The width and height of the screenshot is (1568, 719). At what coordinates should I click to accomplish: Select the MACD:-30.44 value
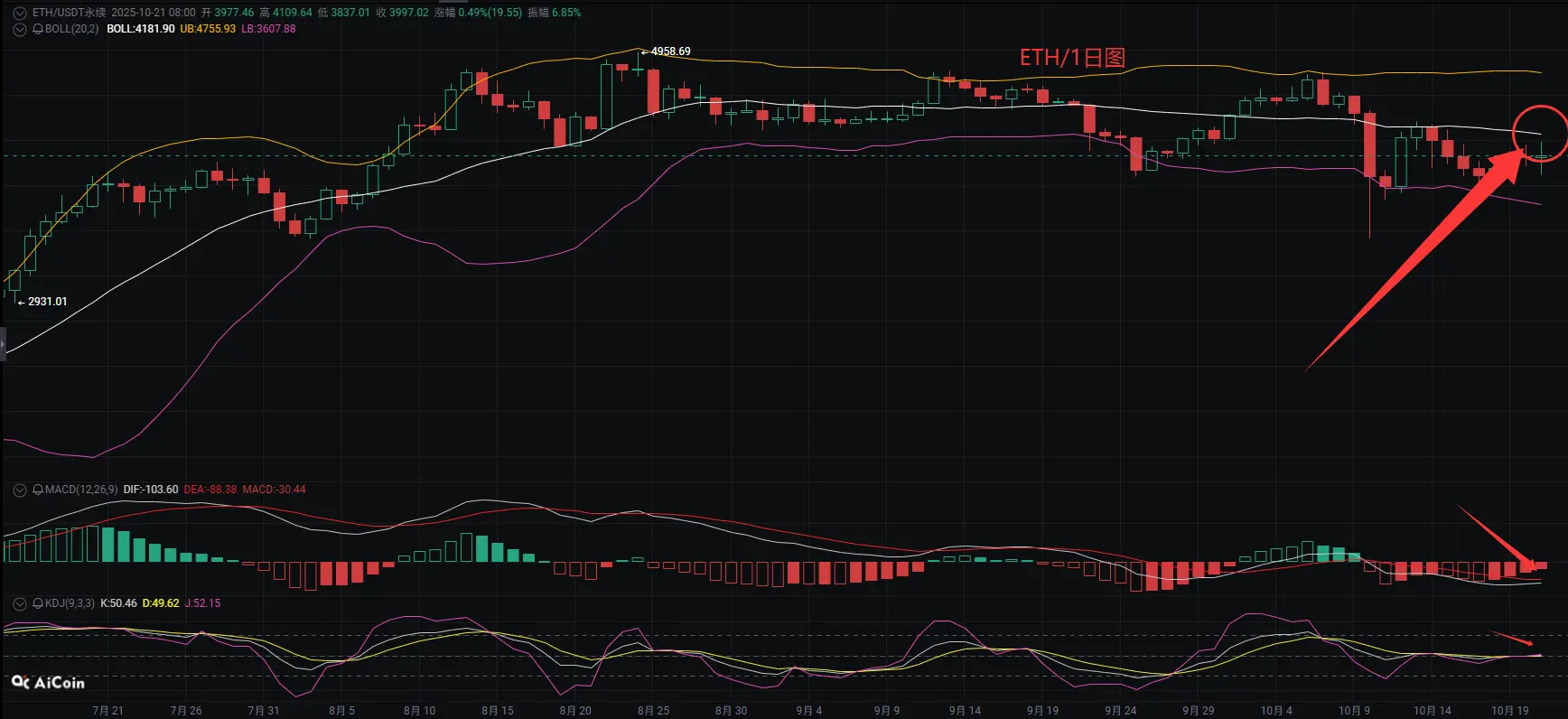(x=274, y=490)
